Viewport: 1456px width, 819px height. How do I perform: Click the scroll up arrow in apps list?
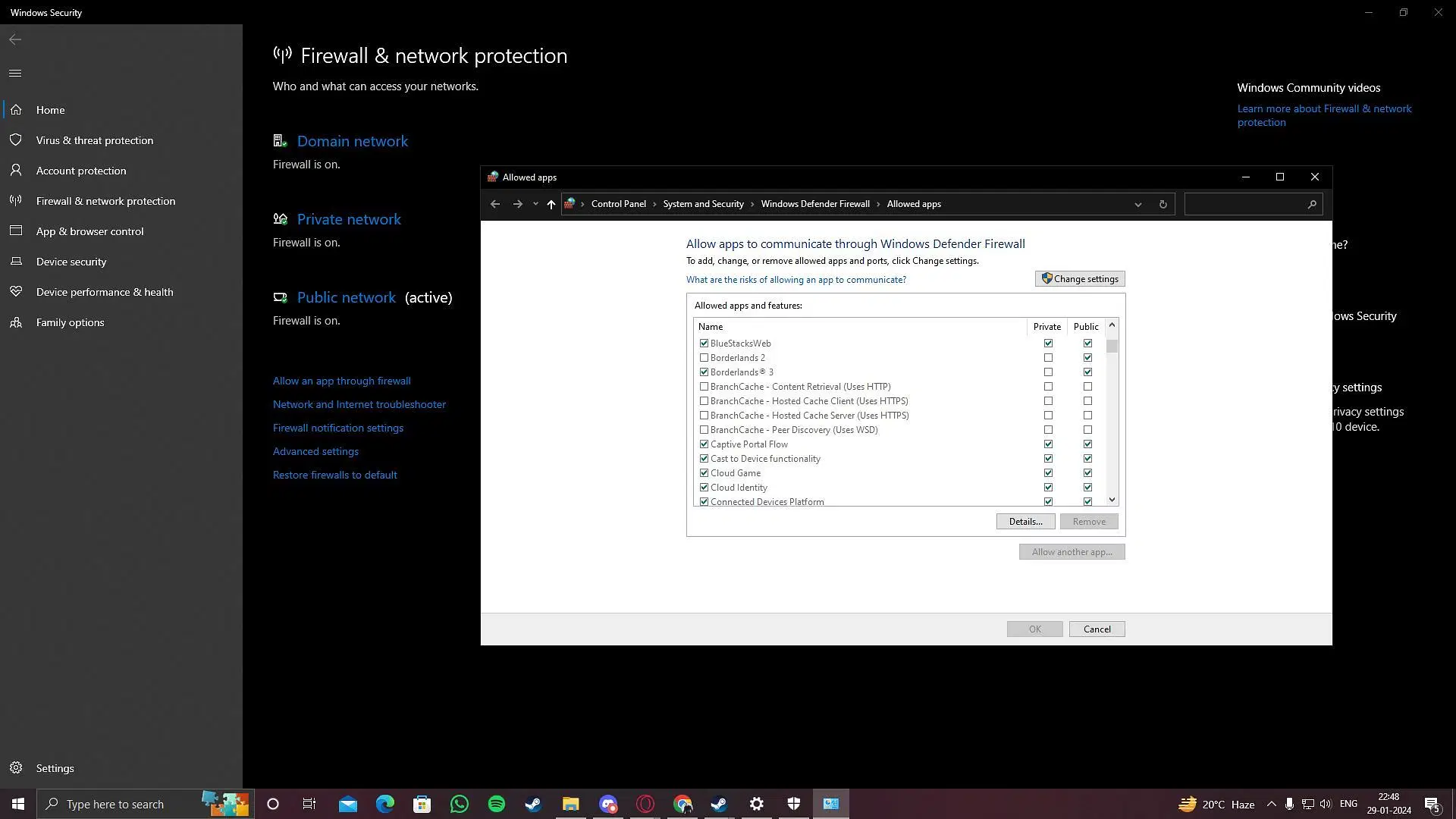click(1112, 325)
